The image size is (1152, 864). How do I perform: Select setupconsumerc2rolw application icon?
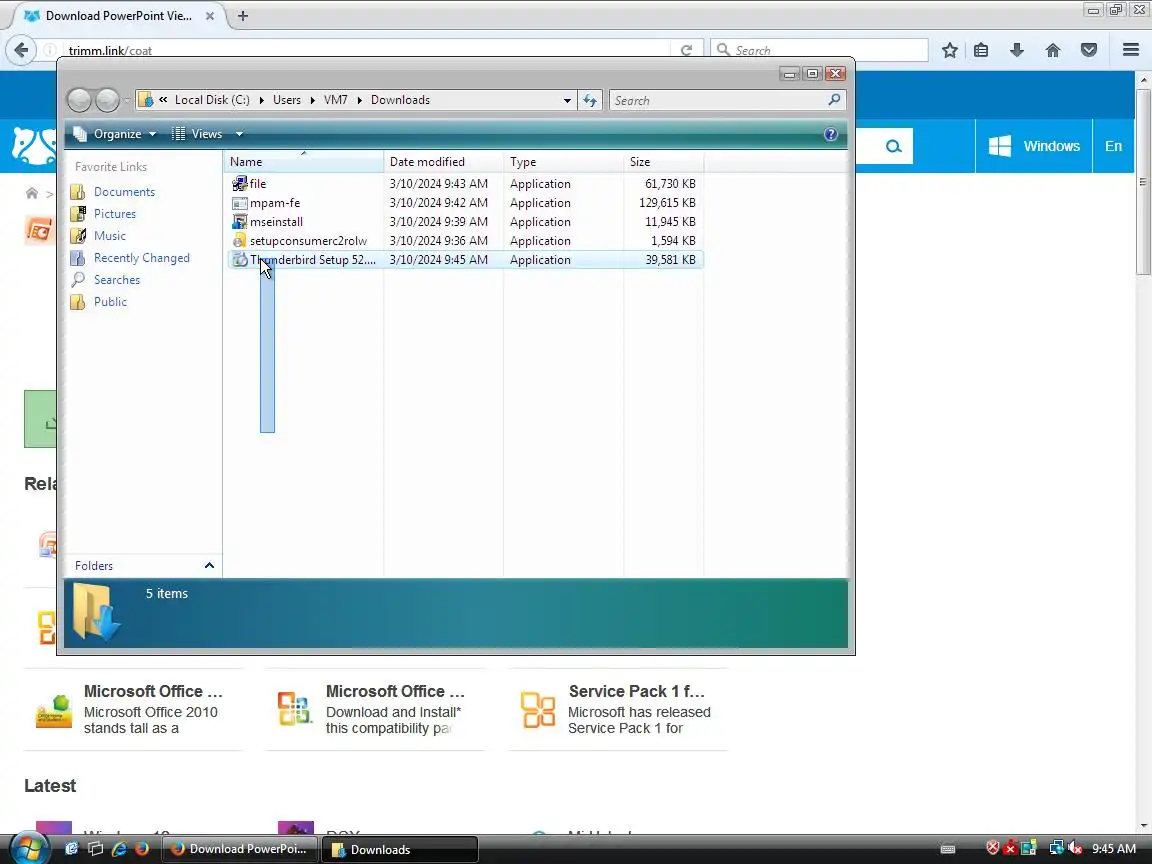point(240,241)
